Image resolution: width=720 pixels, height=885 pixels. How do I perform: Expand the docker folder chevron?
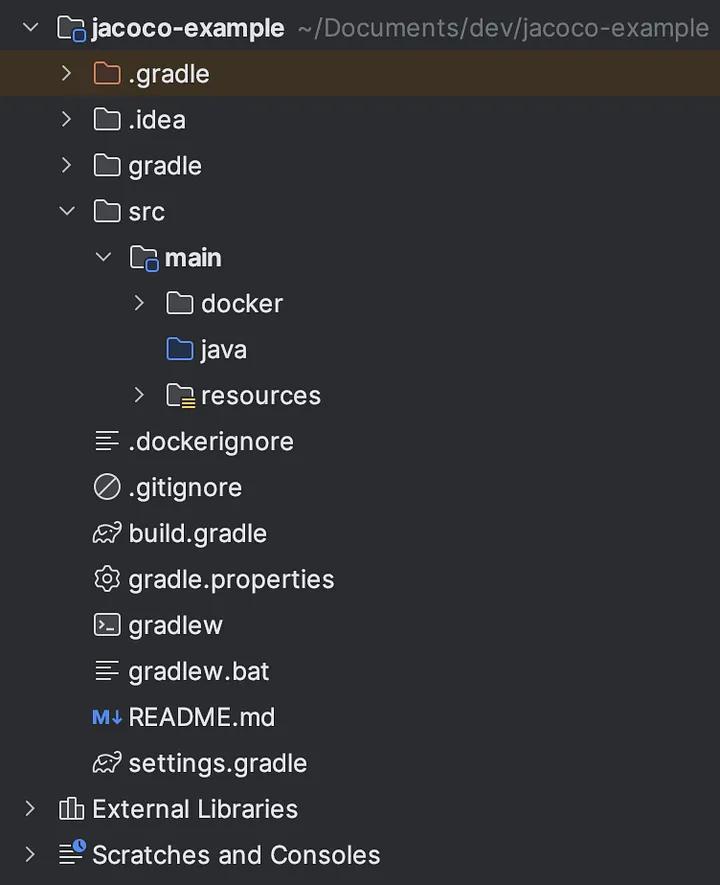pos(139,303)
